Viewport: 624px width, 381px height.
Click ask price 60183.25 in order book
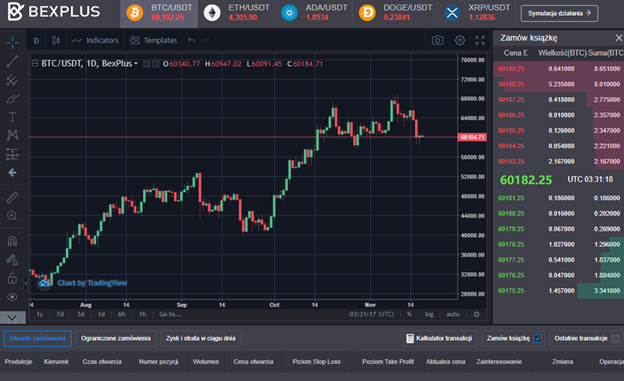coord(511,162)
